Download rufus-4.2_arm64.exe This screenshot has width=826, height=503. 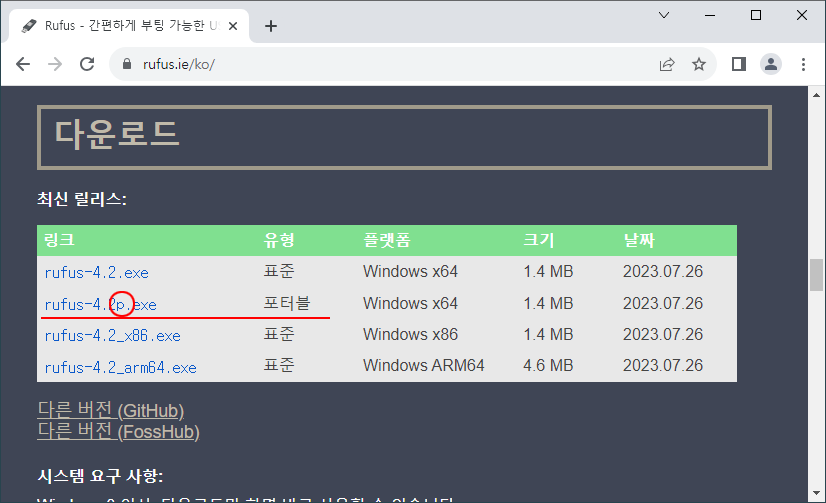point(121,367)
